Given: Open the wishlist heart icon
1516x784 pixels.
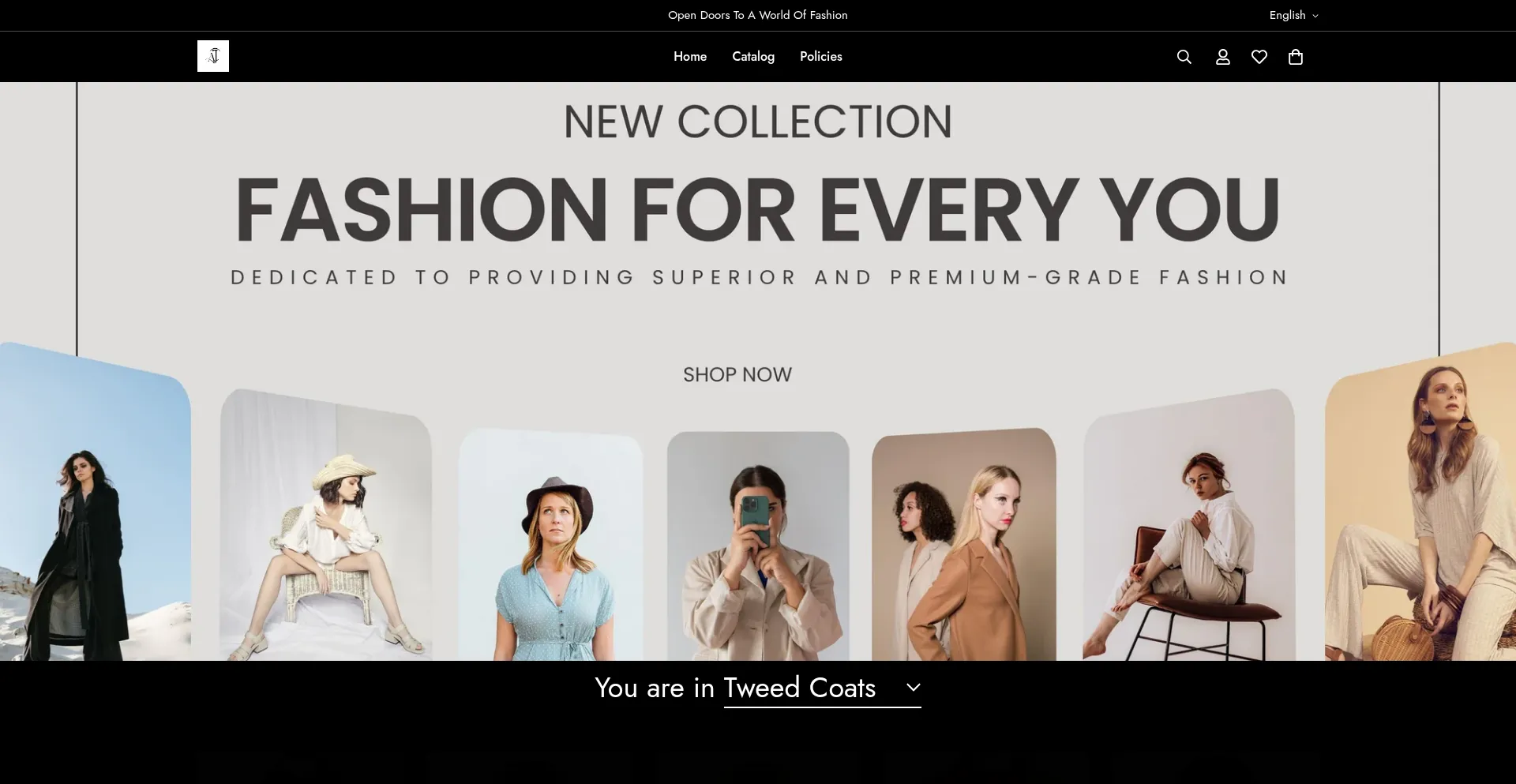Looking at the screenshot, I should (1259, 57).
